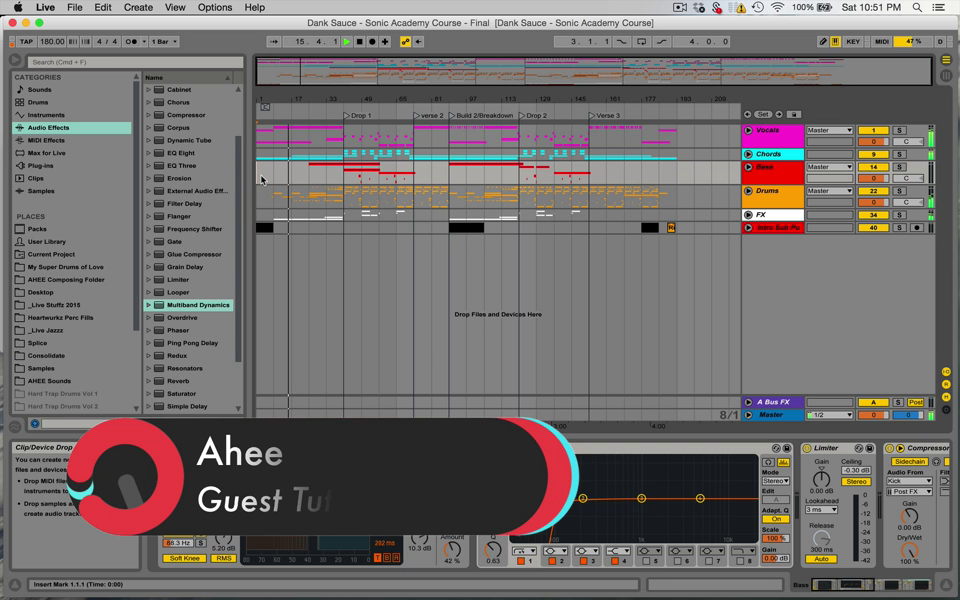Solo the Vocals track
Image resolution: width=960 pixels, height=600 pixels.
click(899, 131)
